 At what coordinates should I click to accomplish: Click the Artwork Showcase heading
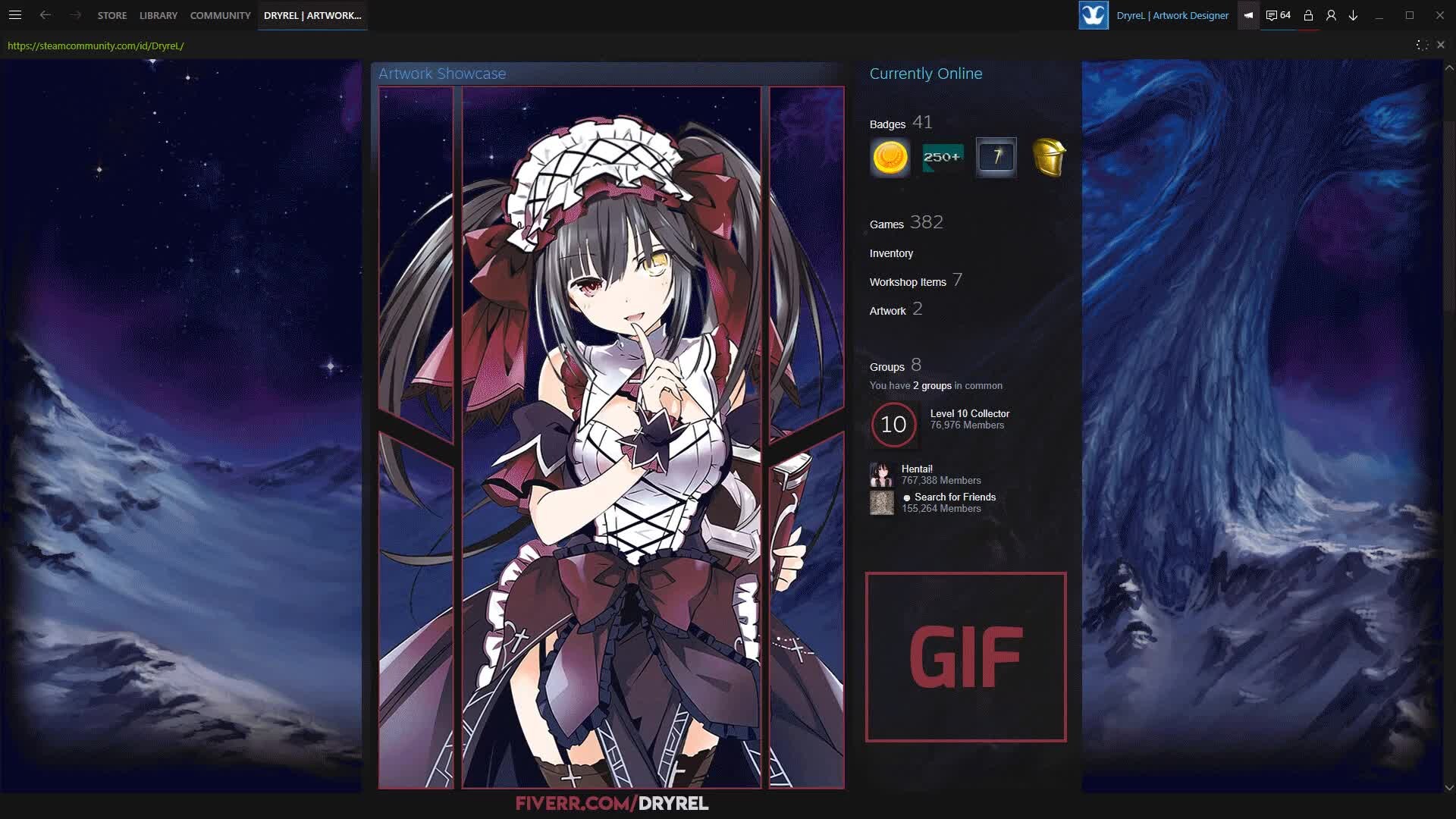tap(442, 74)
